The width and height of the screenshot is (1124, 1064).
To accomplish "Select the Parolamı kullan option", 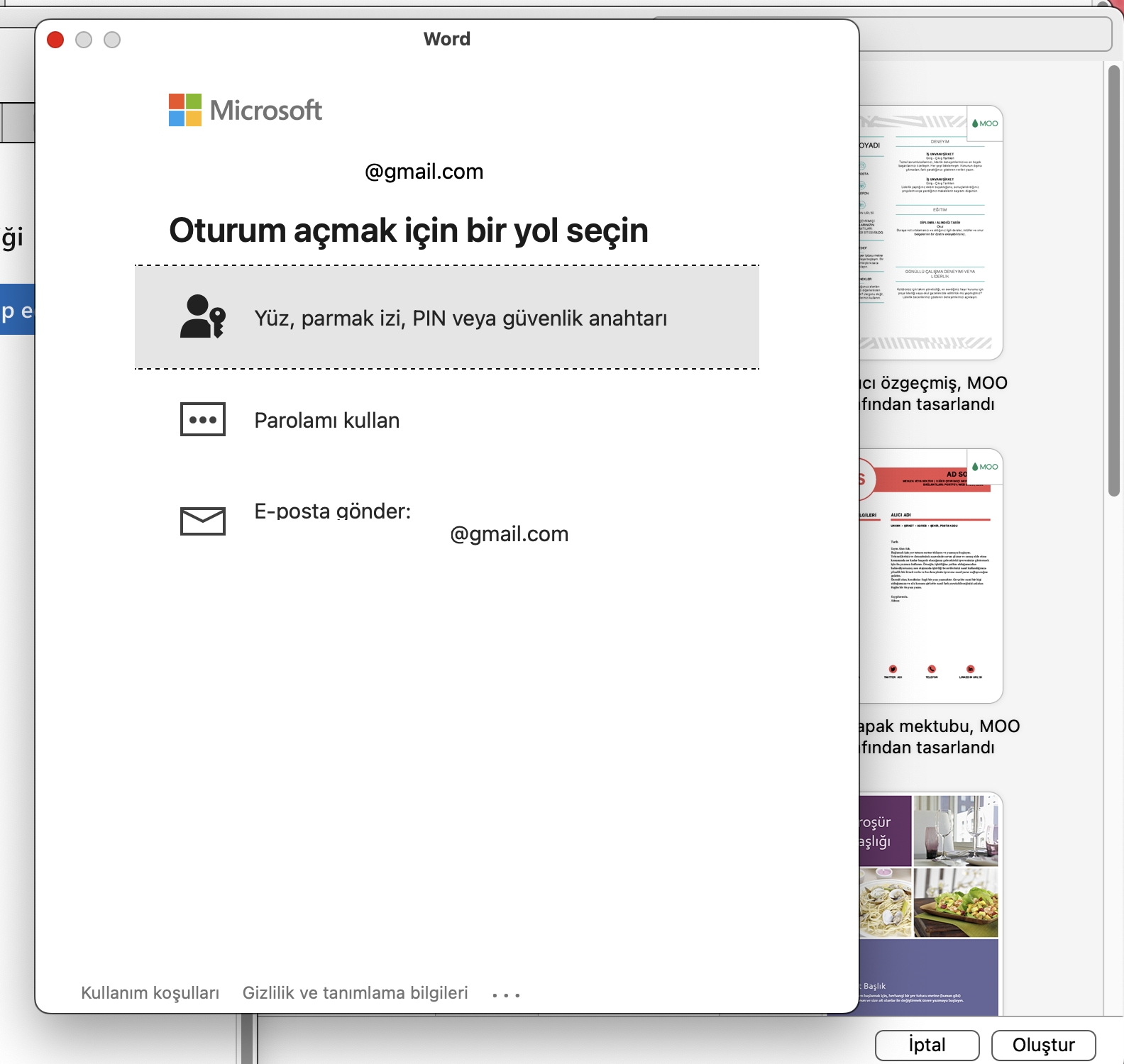I will 447,420.
